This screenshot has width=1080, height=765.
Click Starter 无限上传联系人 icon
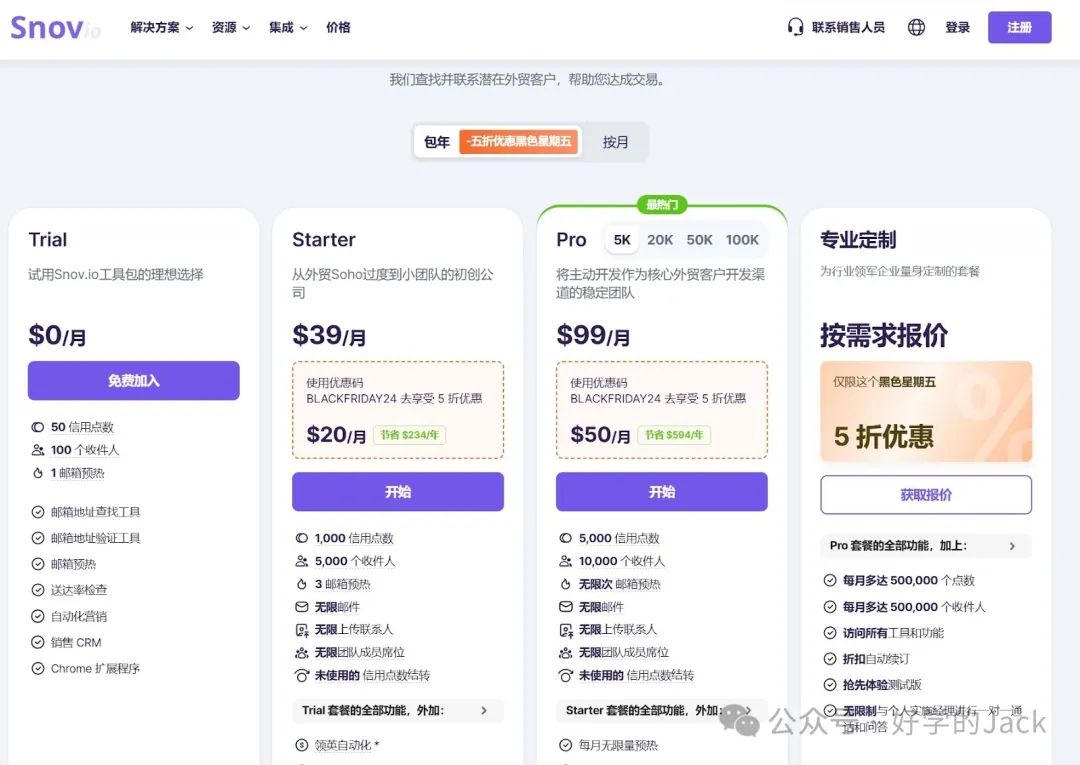302,629
